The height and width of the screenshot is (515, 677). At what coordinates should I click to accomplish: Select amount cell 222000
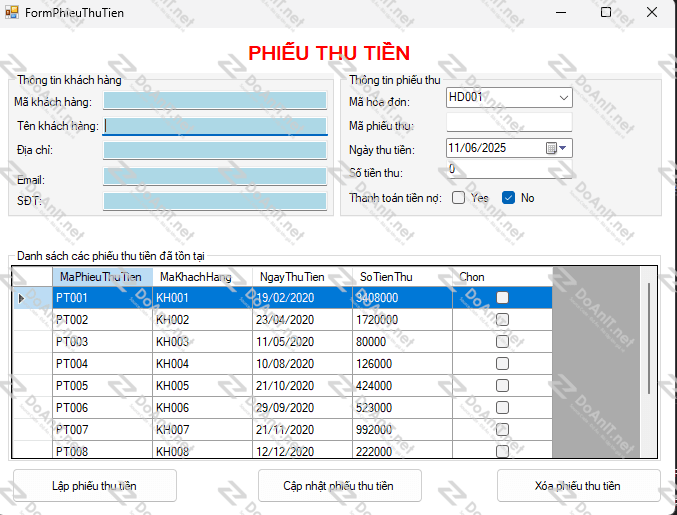(402, 450)
